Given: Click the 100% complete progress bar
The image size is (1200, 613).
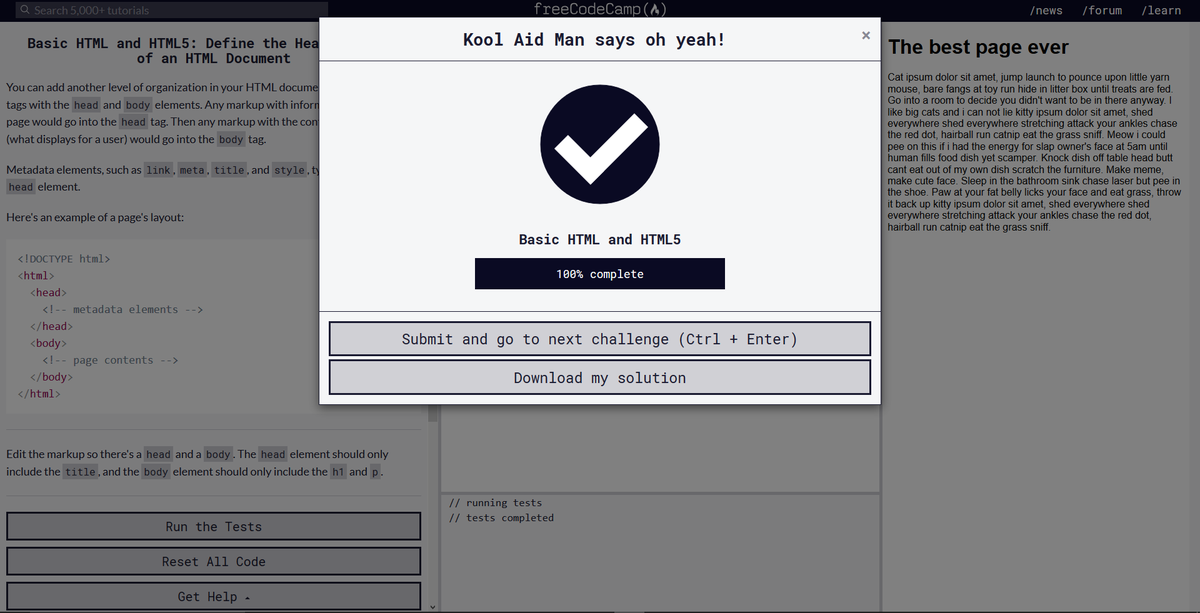Looking at the screenshot, I should click(x=600, y=274).
